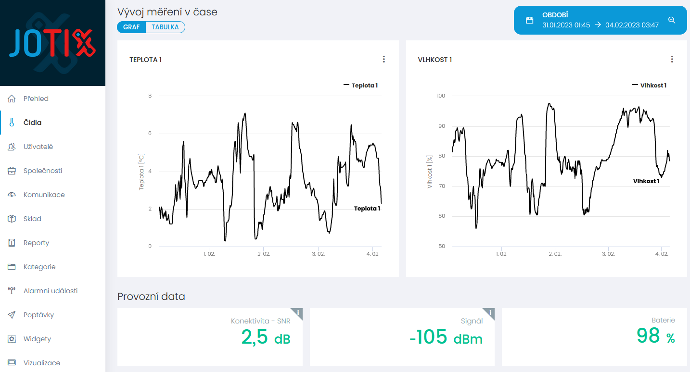690x372 pixels.
Task: Open the Komunikace sidebar icon
Action: [12, 195]
